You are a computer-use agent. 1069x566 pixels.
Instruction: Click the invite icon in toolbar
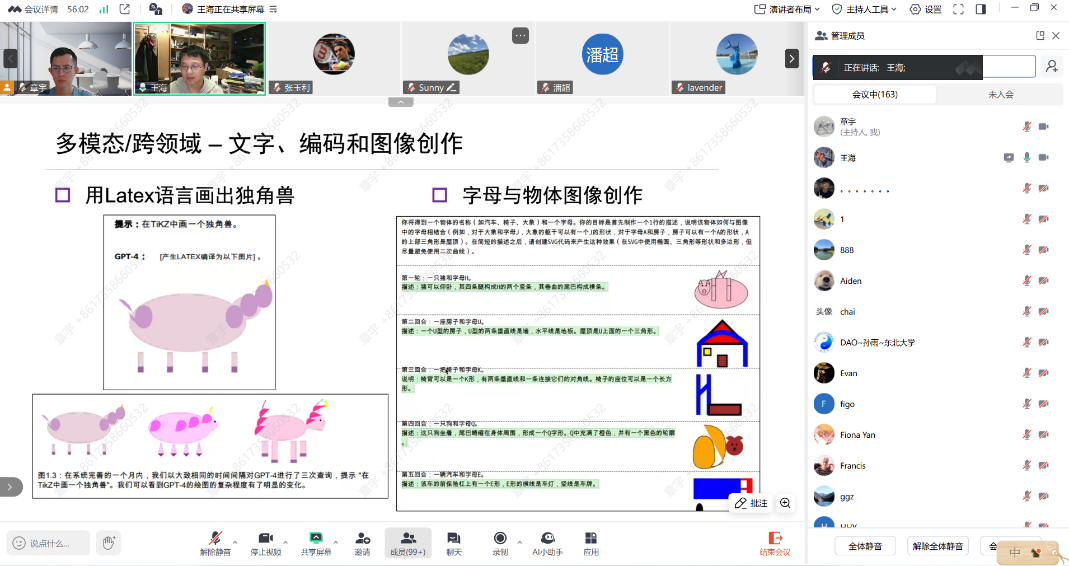click(x=362, y=539)
